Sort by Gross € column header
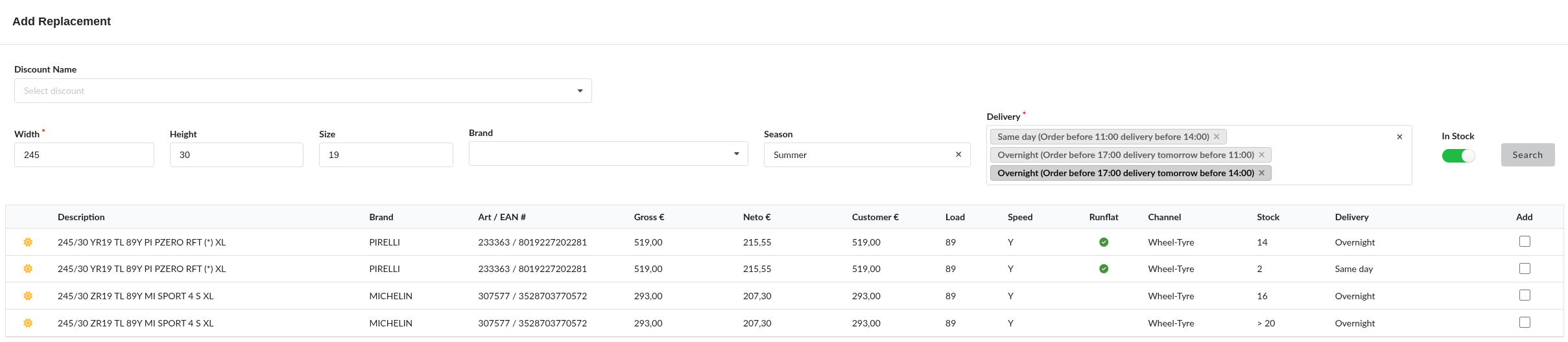The height and width of the screenshot is (342, 1568). [x=648, y=217]
